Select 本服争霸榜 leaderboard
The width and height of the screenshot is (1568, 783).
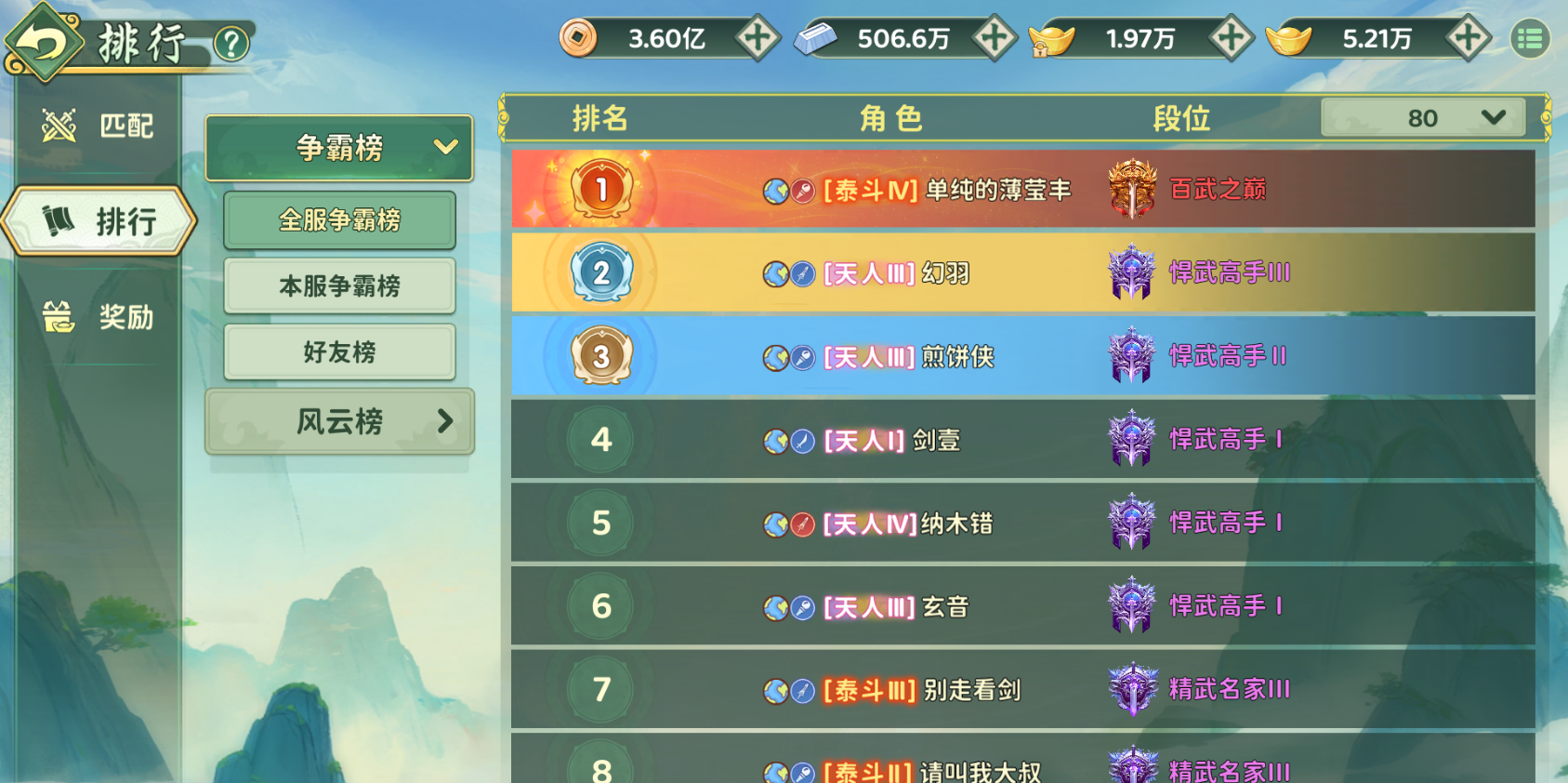coord(339,286)
